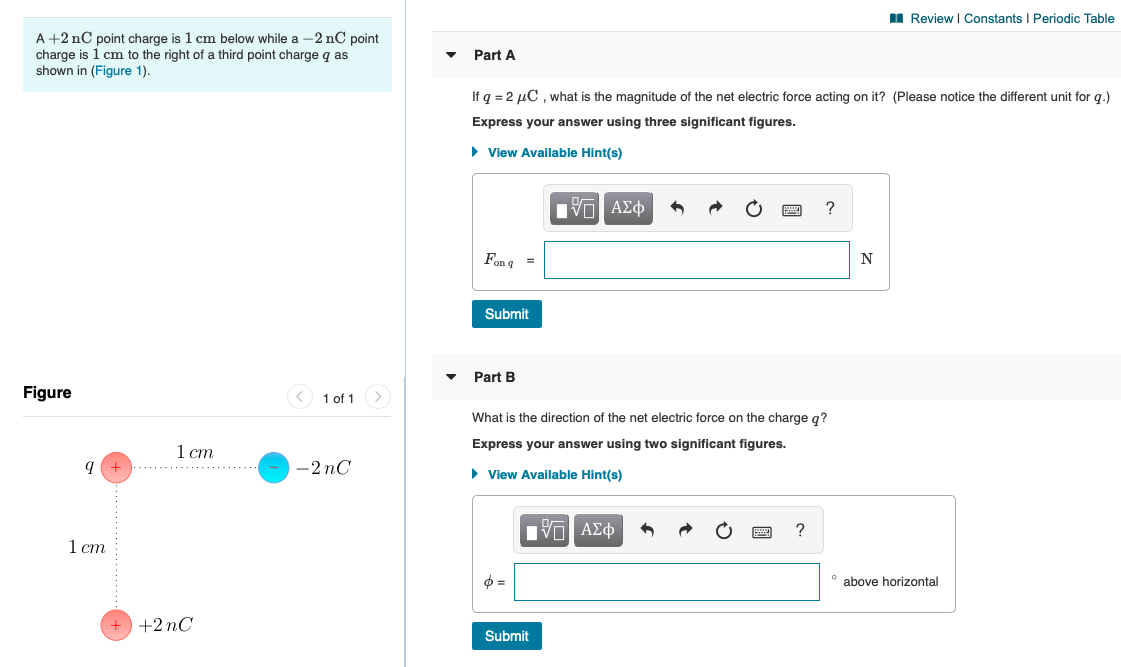The width and height of the screenshot is (1121, 667).
Task: Click the help question mark in Part A toolbar
Action: click(829, 208)
